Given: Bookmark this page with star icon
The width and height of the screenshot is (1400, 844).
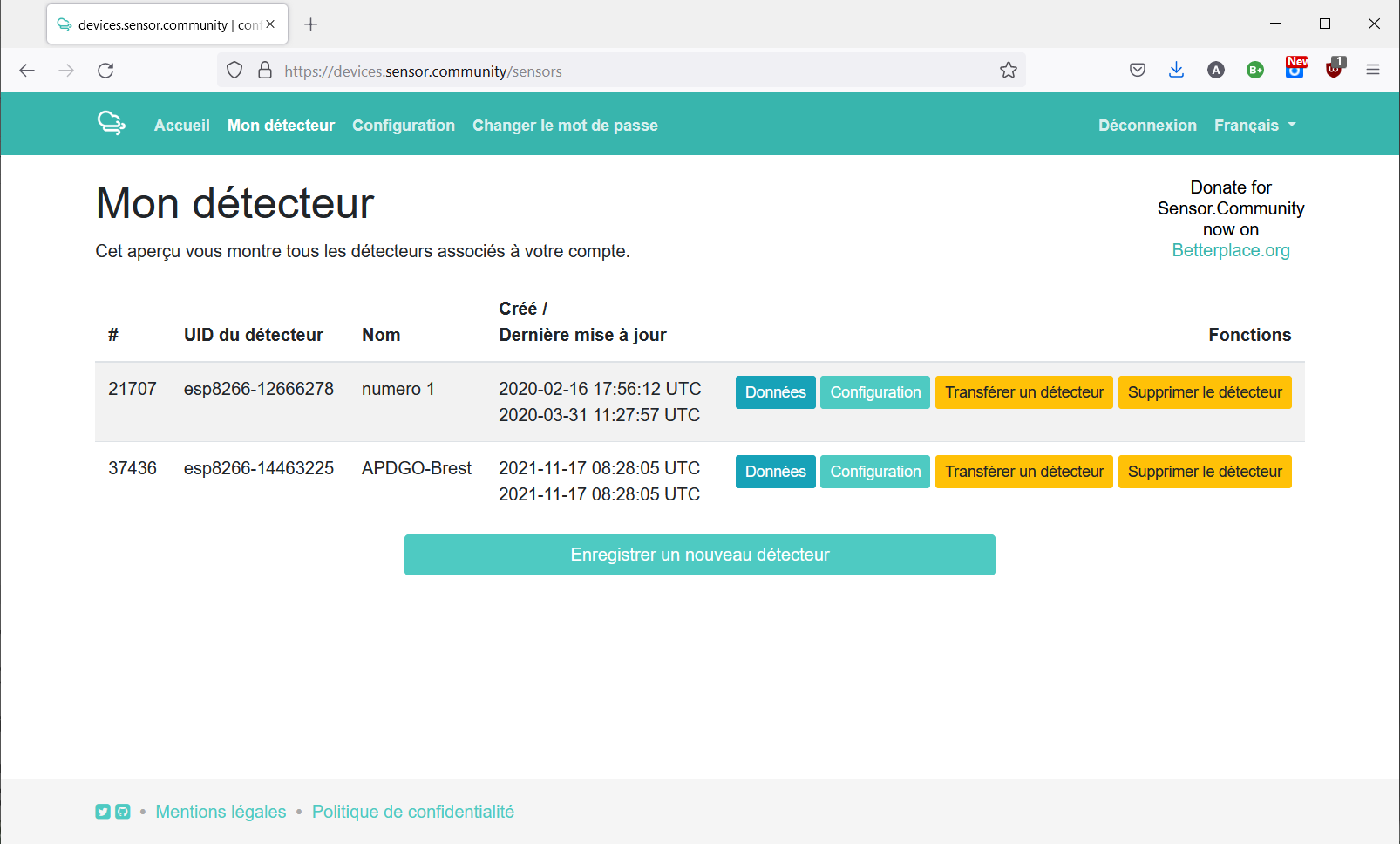Looking at the screenshot, I should click(1009, 71).
